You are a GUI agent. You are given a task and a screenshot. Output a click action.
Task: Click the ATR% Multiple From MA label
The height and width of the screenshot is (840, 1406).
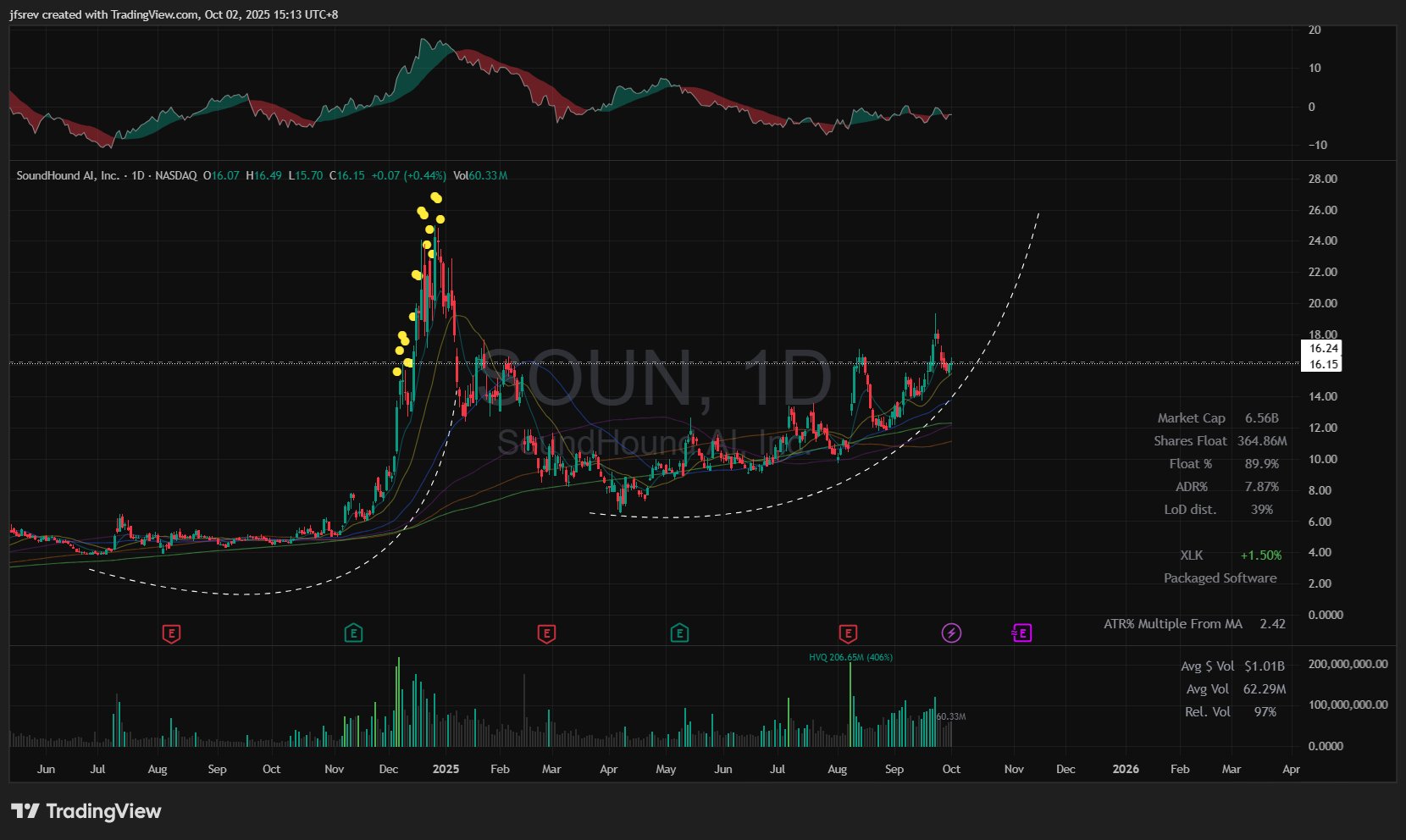(x=1173, y=623)
